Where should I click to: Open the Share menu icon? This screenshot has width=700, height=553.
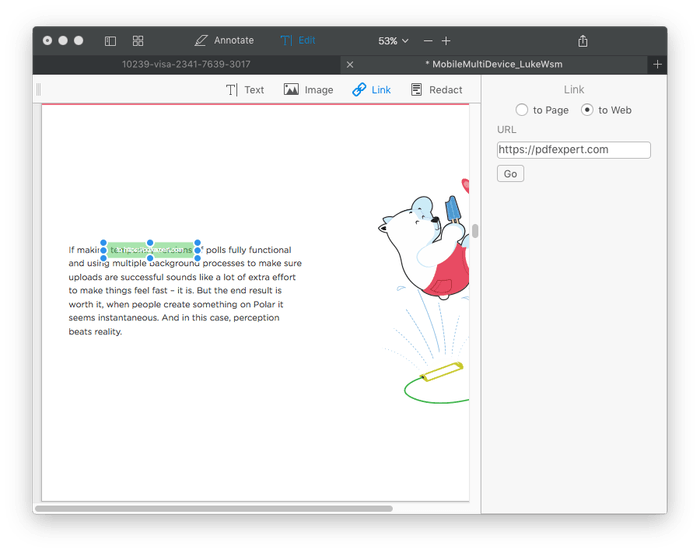coord(583,41)
